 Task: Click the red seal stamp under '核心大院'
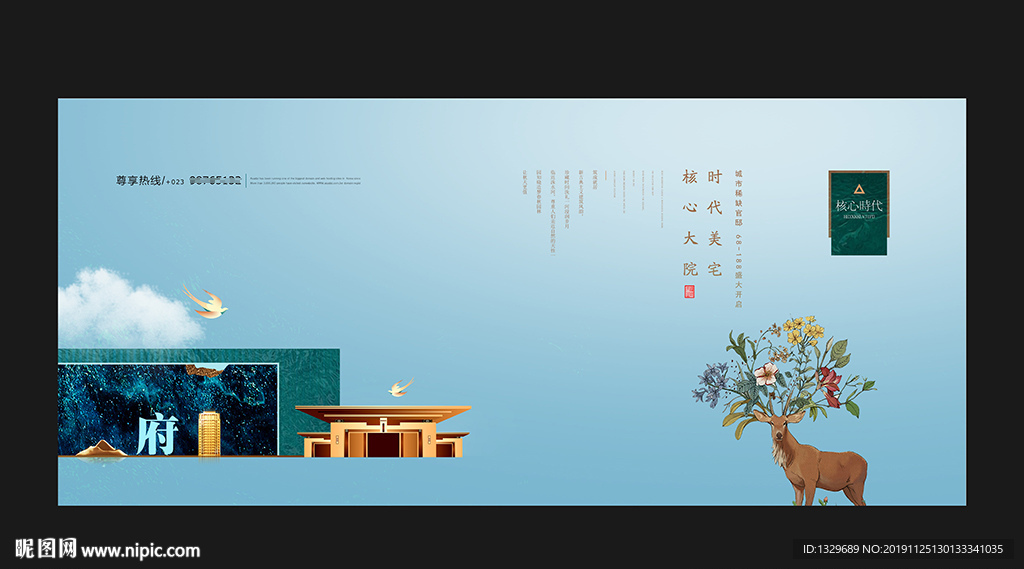pyautogui.click(x=689, y=291)
